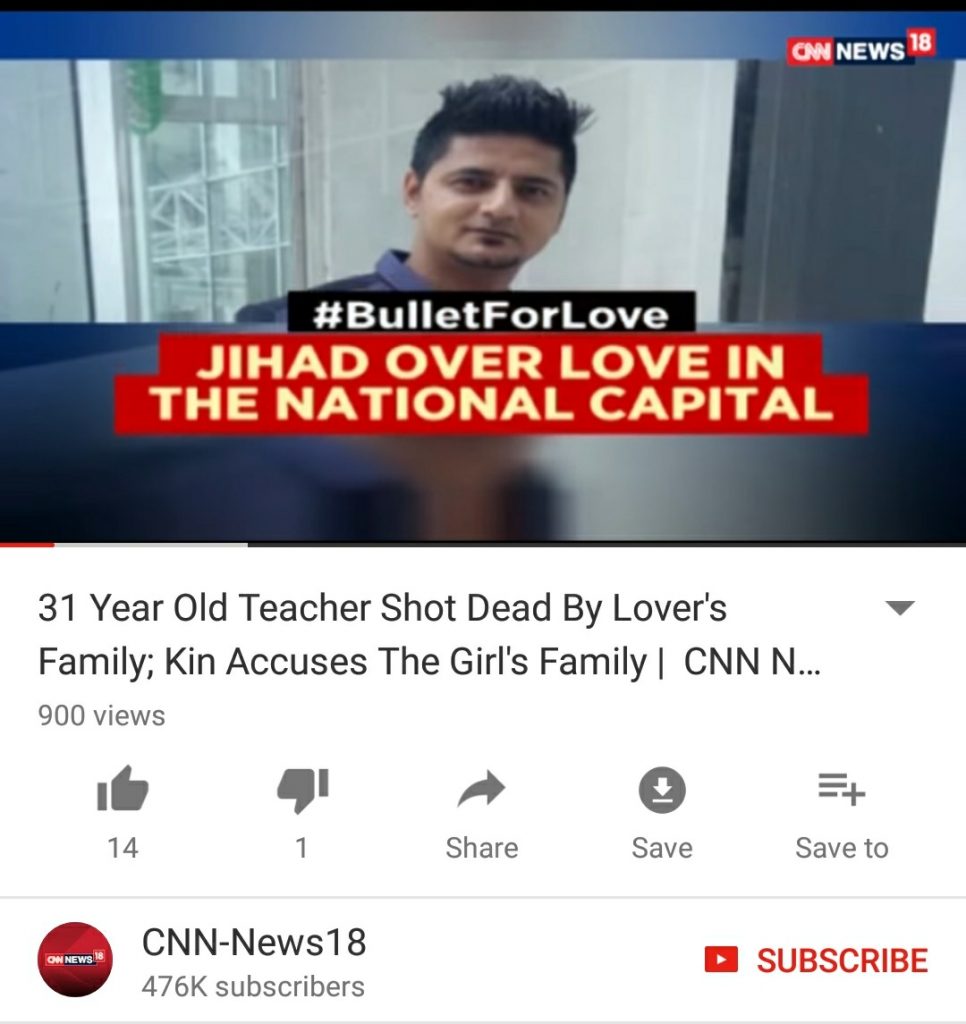
Task: Like the video with thumbs up icon
Action: pyautogui.click(x=123, y=789)
